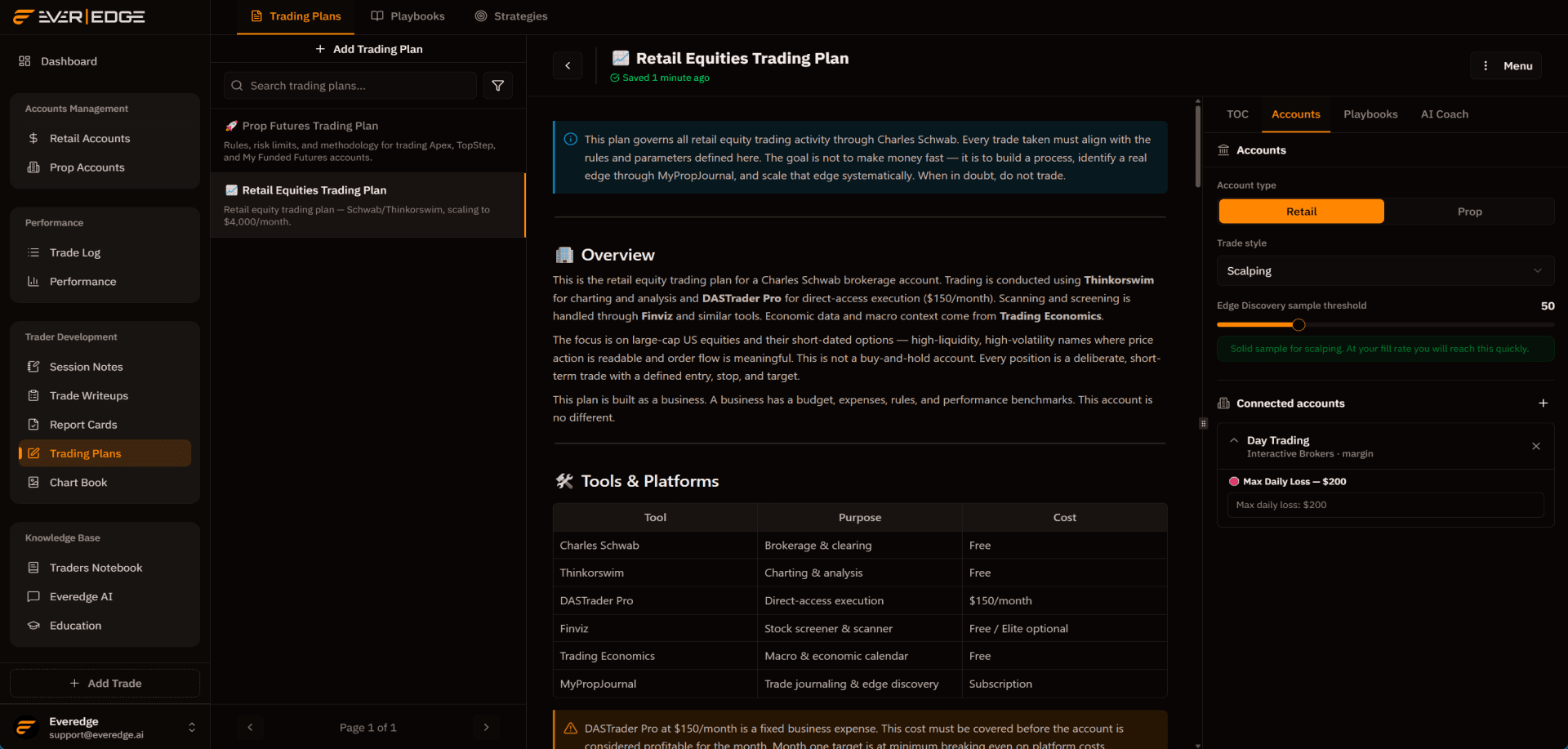1568x749 pixels.
Task: Click the $150/month cost cell
Action: (1064, 600)
